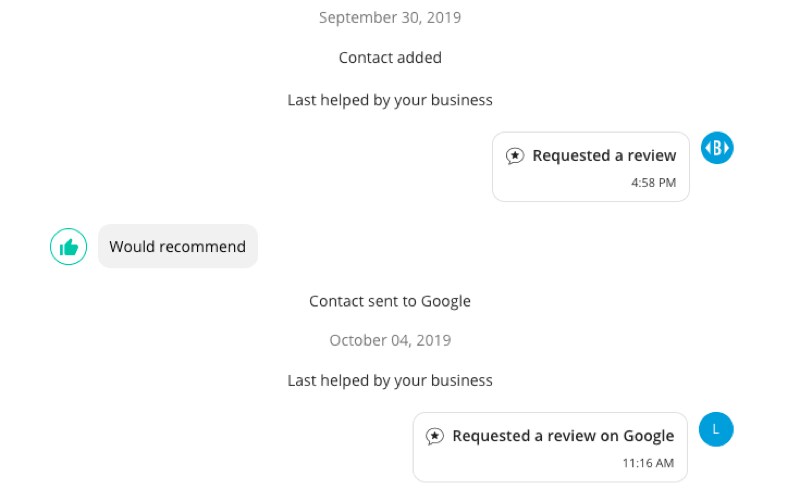Click the 4:58 PM message timestamp

point(653,183)
